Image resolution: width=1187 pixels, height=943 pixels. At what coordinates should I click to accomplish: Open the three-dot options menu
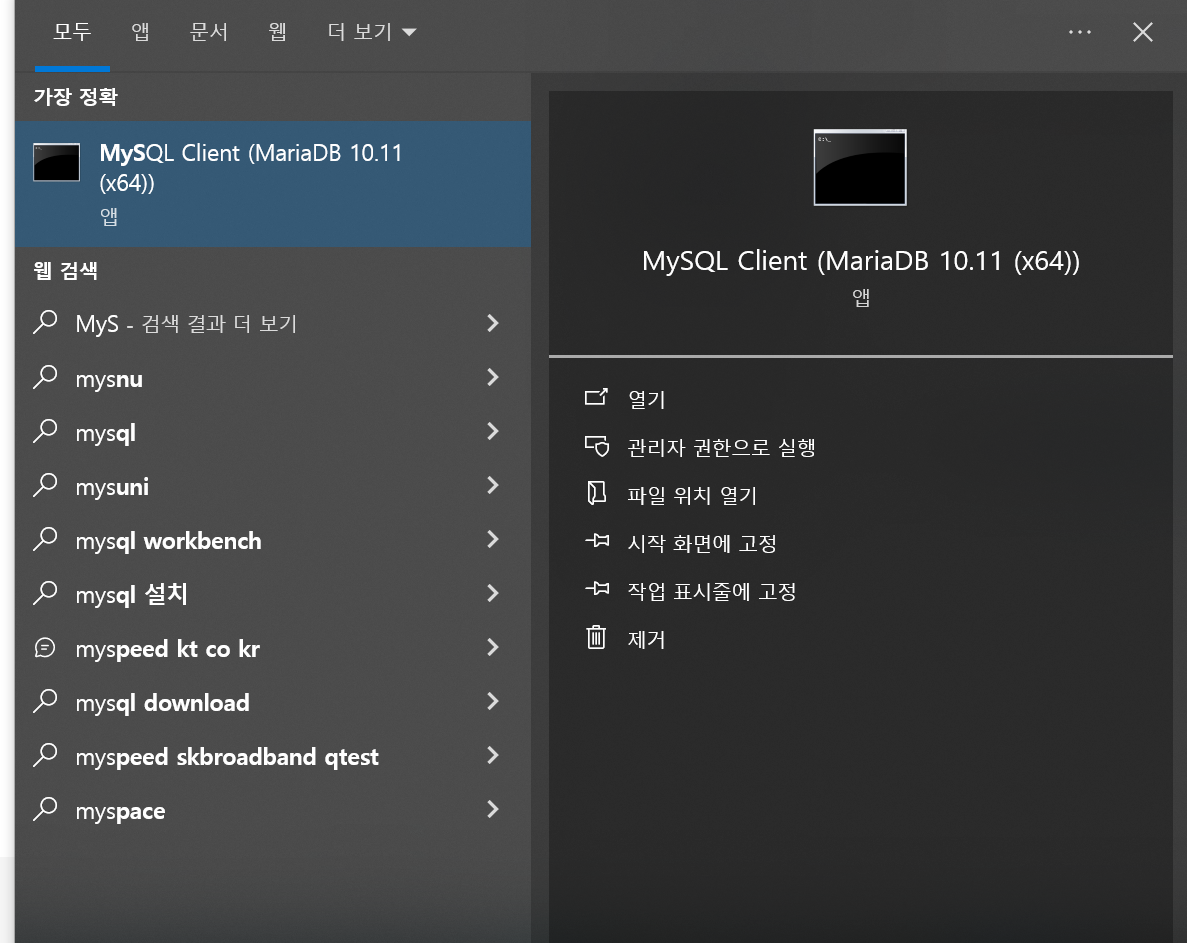[x=1080, y=32]
